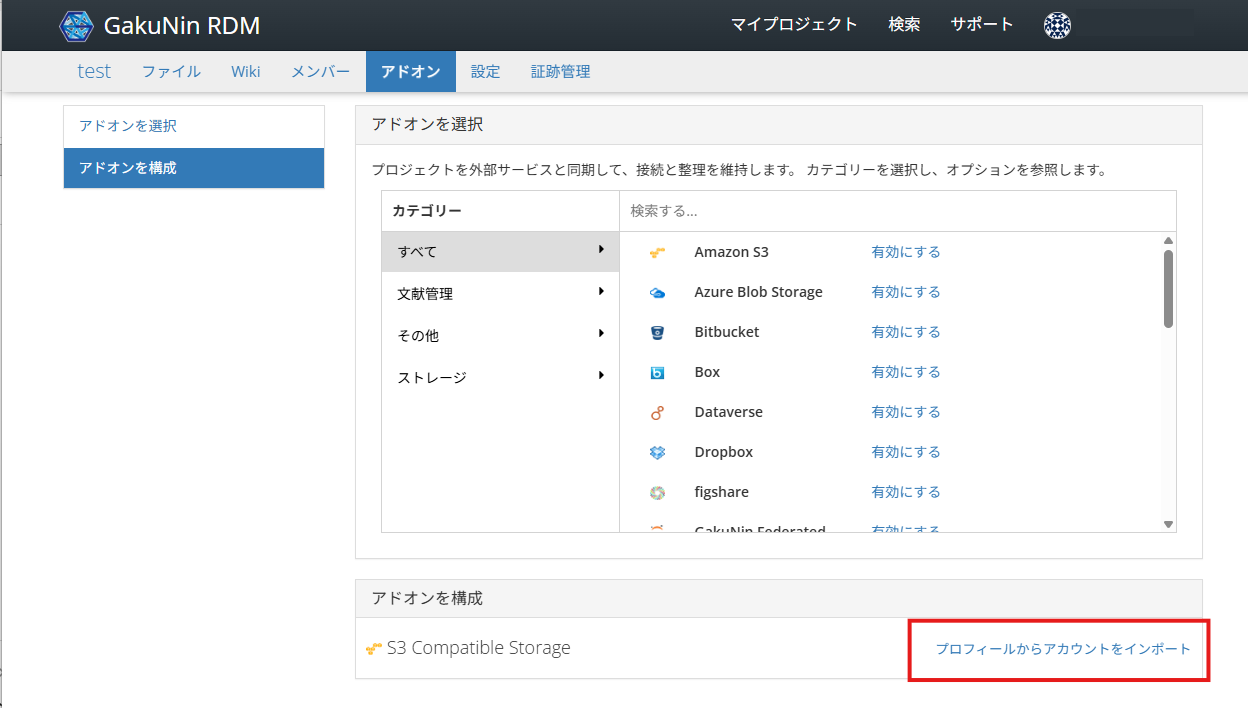Click the Amazon S3 icon

tap(657, 253)
